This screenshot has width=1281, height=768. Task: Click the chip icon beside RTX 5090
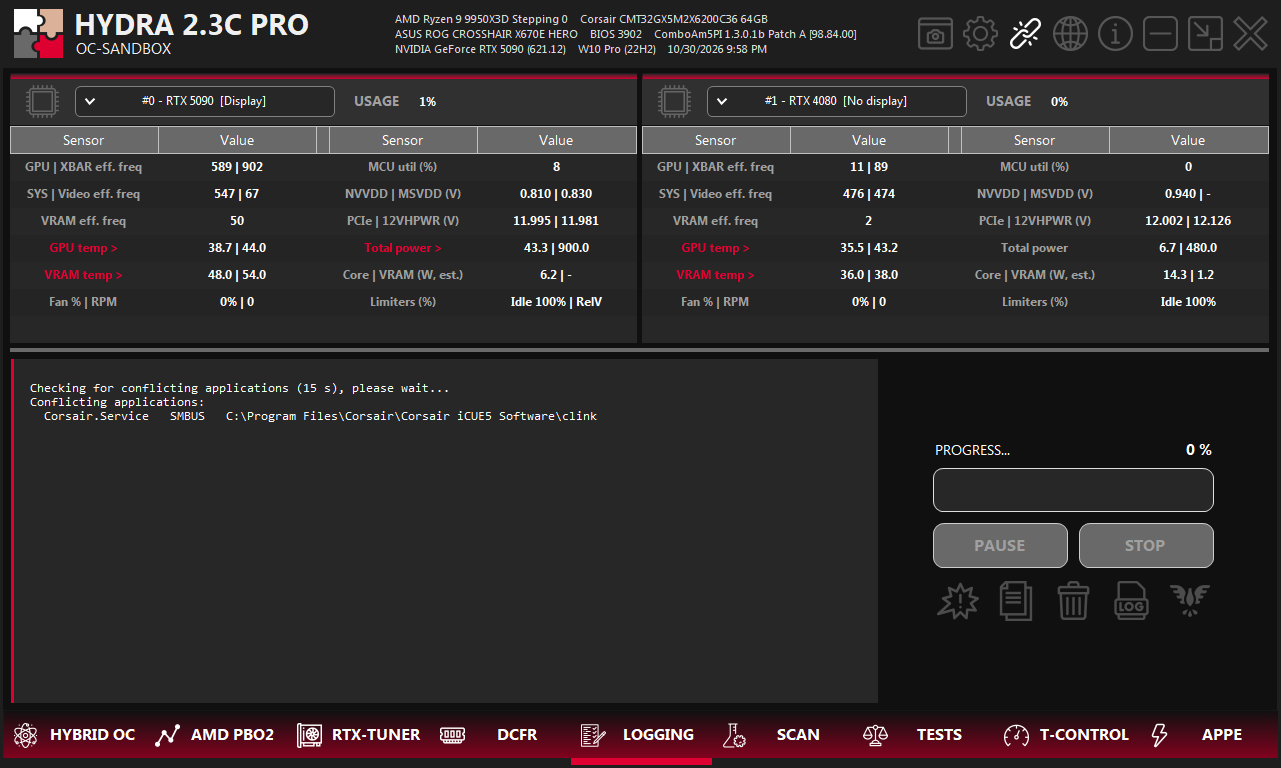[x=41, y=101]
